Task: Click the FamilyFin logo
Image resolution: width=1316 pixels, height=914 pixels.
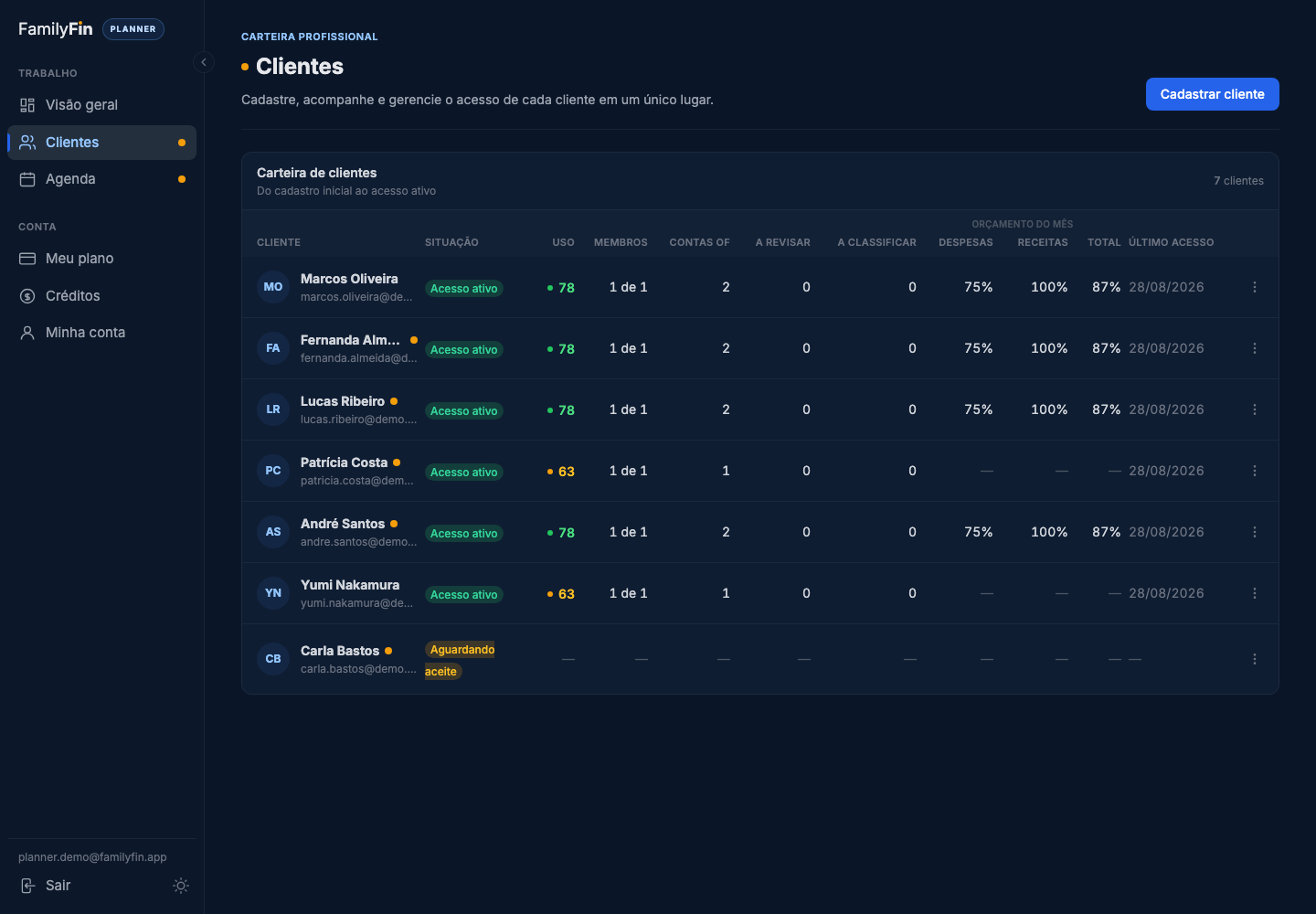Action: point(56,29)
